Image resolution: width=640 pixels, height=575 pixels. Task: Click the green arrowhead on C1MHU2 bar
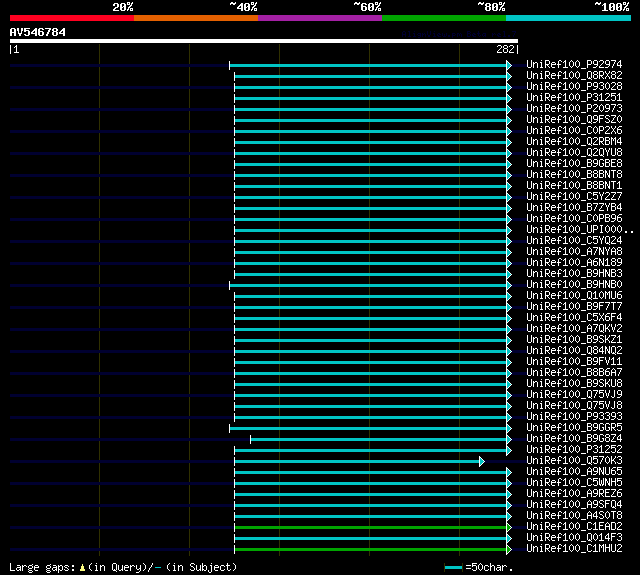(x=509, y=550)
